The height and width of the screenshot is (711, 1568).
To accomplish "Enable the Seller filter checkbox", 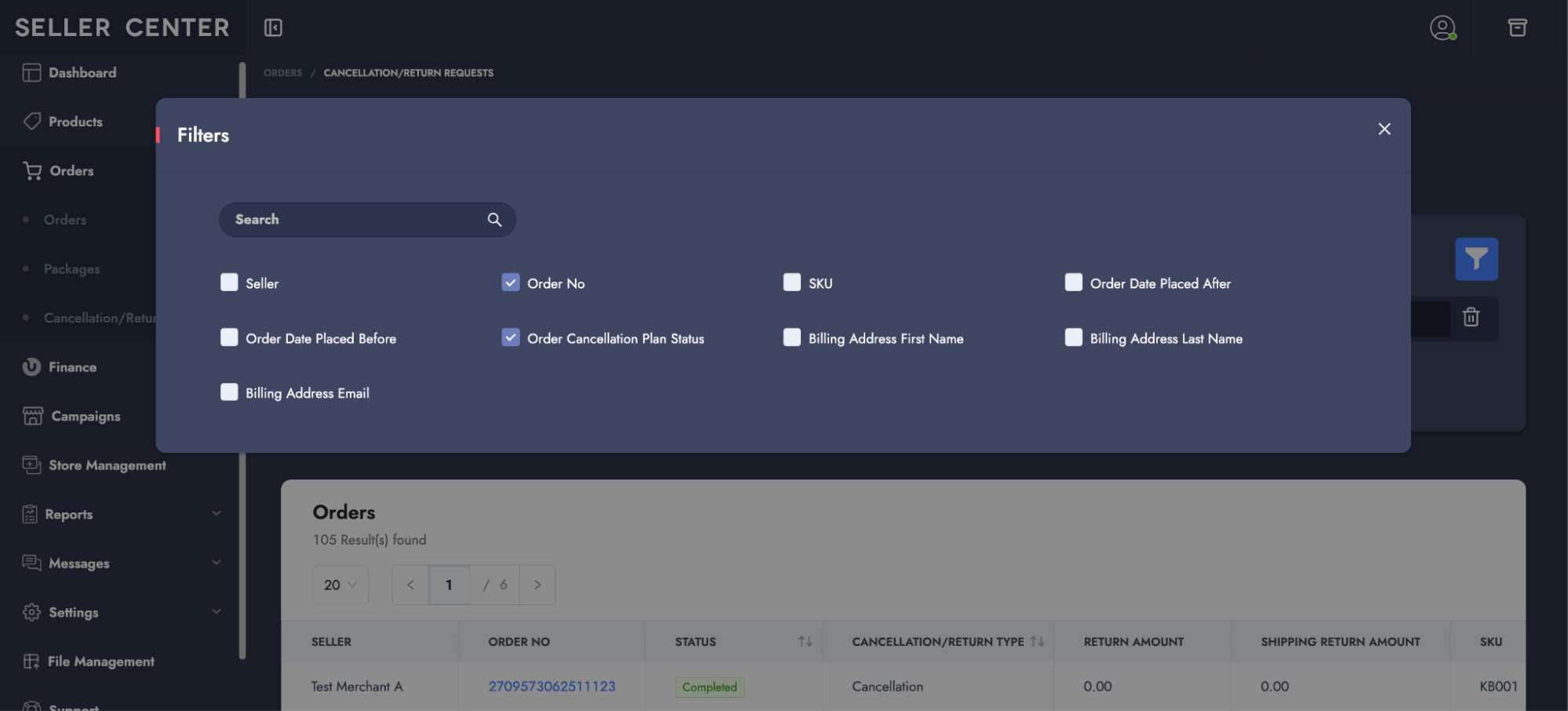I will coord(229,283).
